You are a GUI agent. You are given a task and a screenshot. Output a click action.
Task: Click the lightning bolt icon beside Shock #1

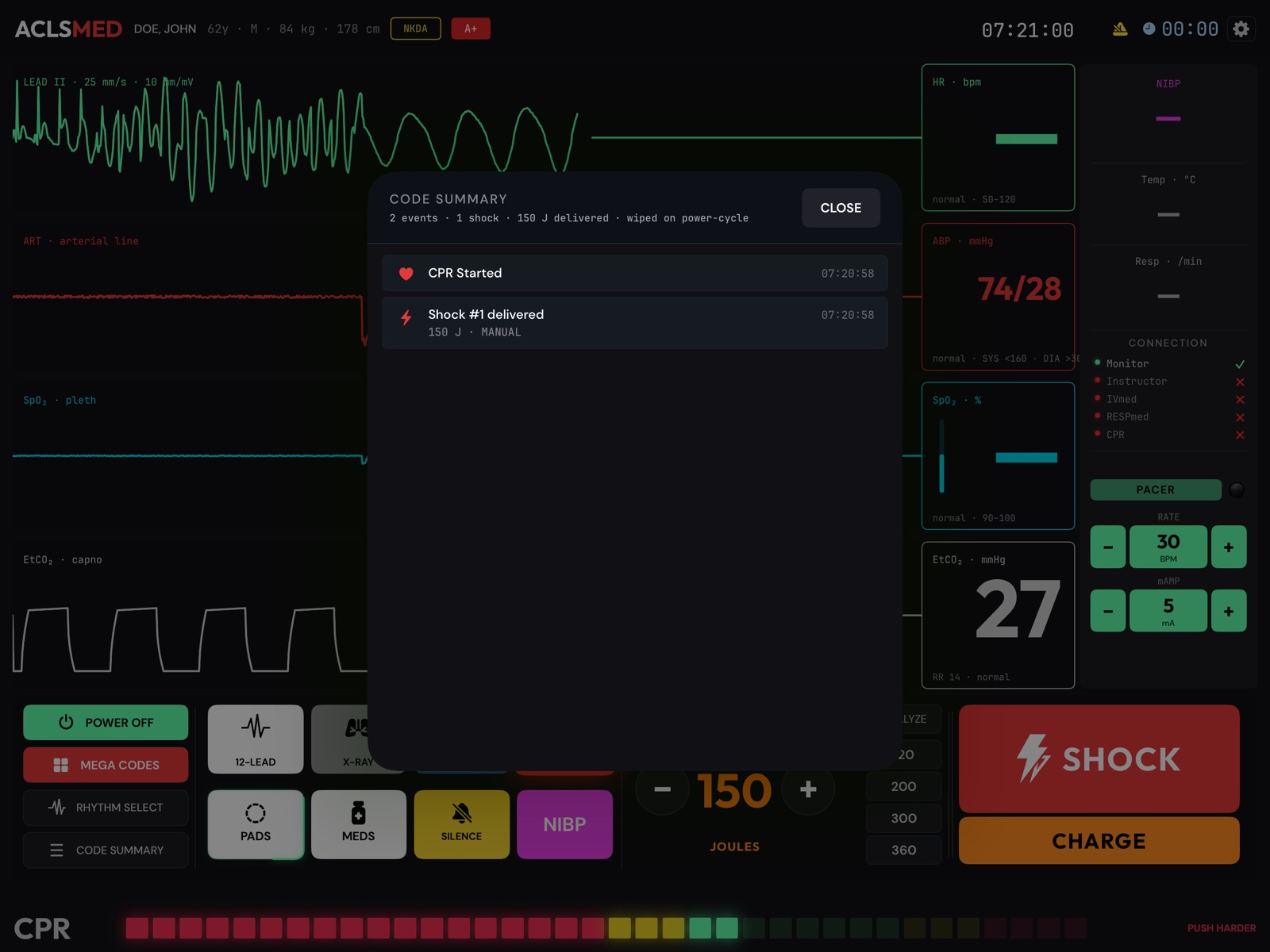tap(406, 318)
